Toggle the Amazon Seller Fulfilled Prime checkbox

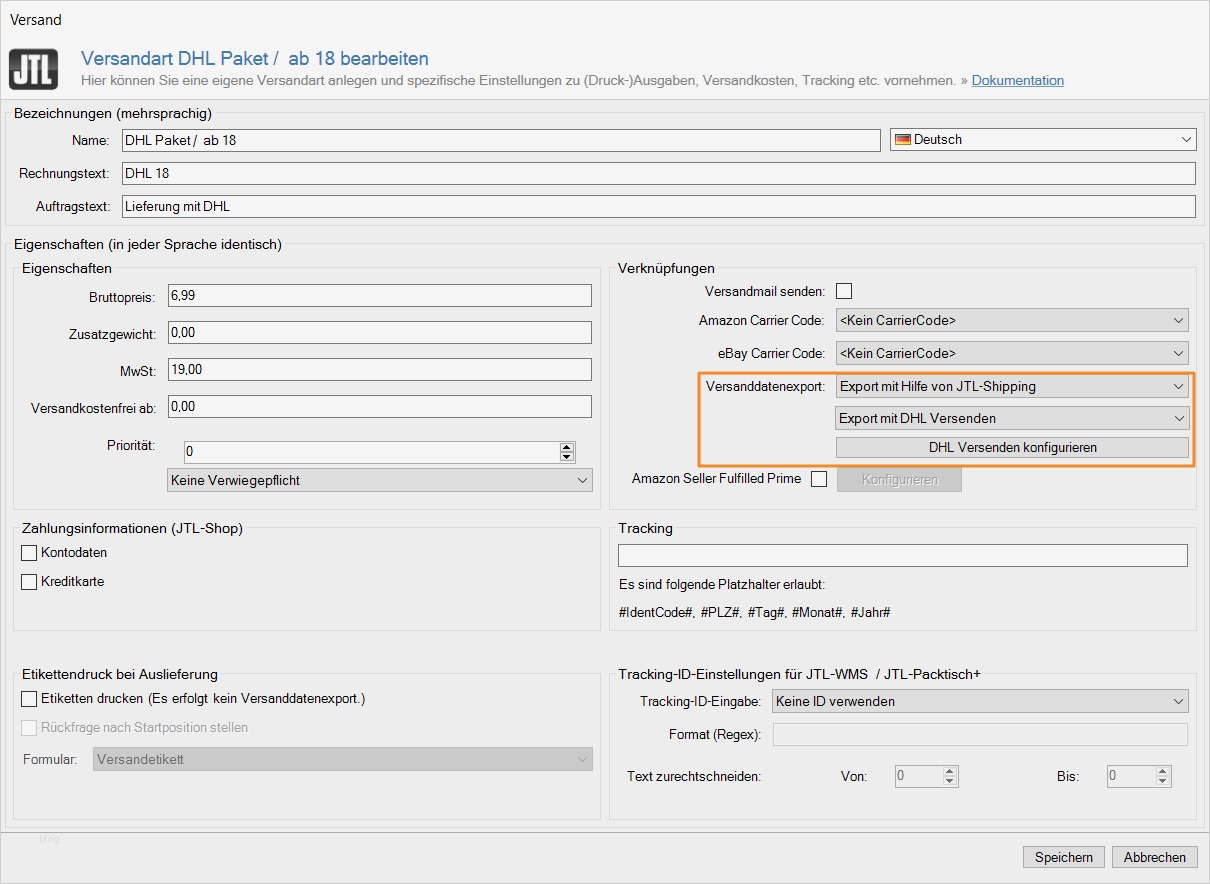819,479
